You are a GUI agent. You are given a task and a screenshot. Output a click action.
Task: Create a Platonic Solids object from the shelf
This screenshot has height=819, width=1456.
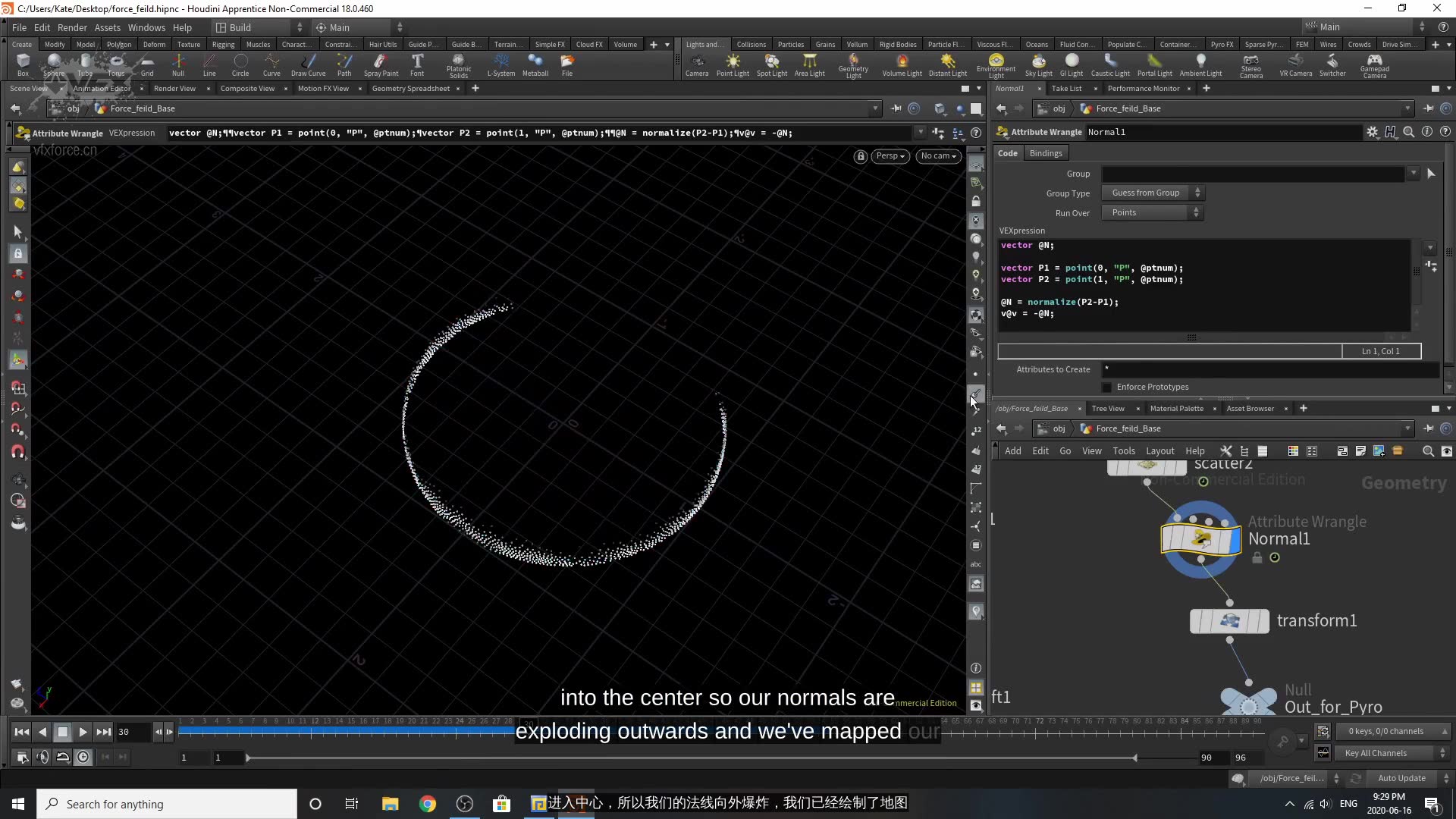click(458, 64)
